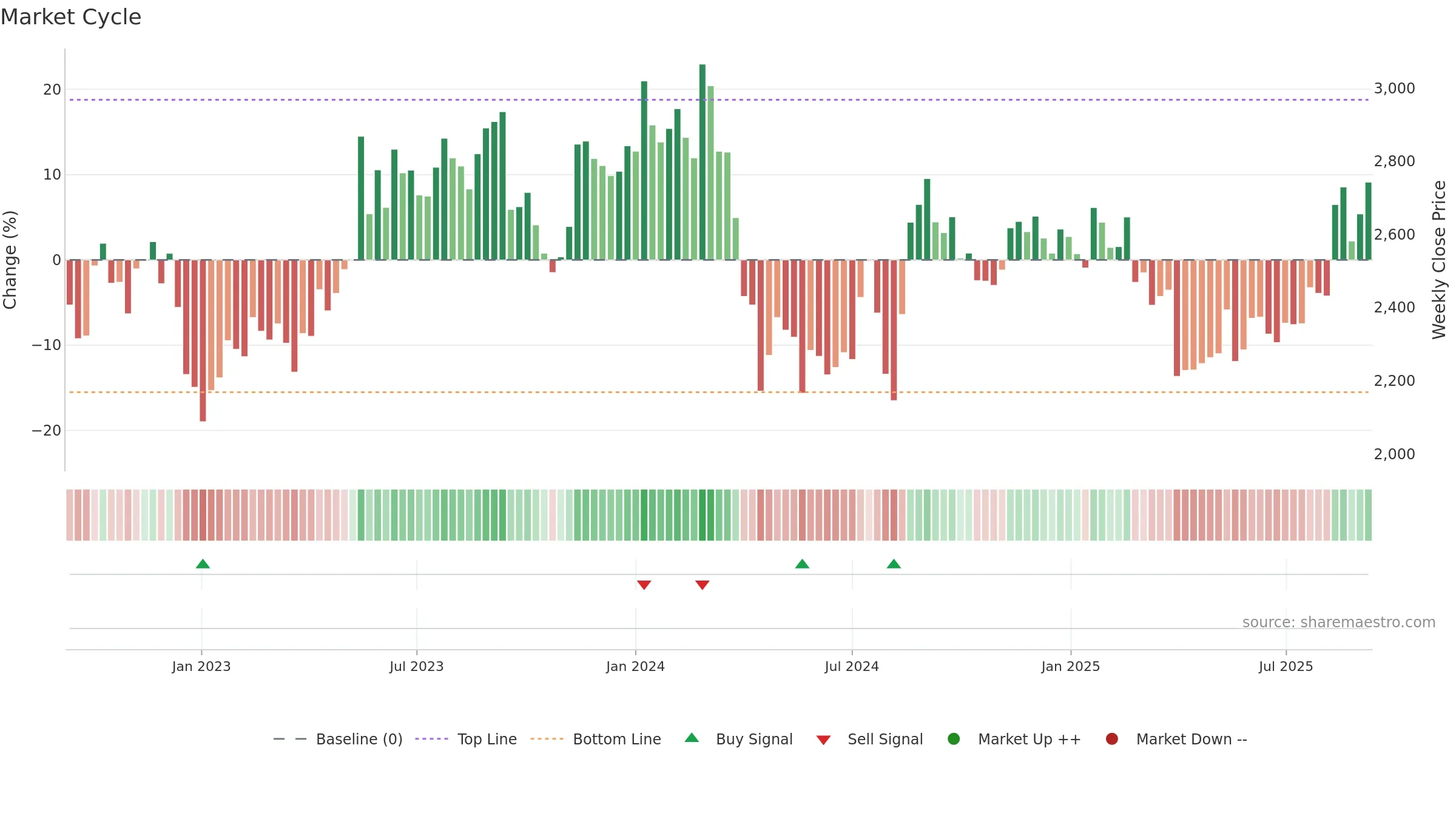1456x819 pixels.
Task: Open the source: sharemaestro.com link
Action: tap(1339, 622)
